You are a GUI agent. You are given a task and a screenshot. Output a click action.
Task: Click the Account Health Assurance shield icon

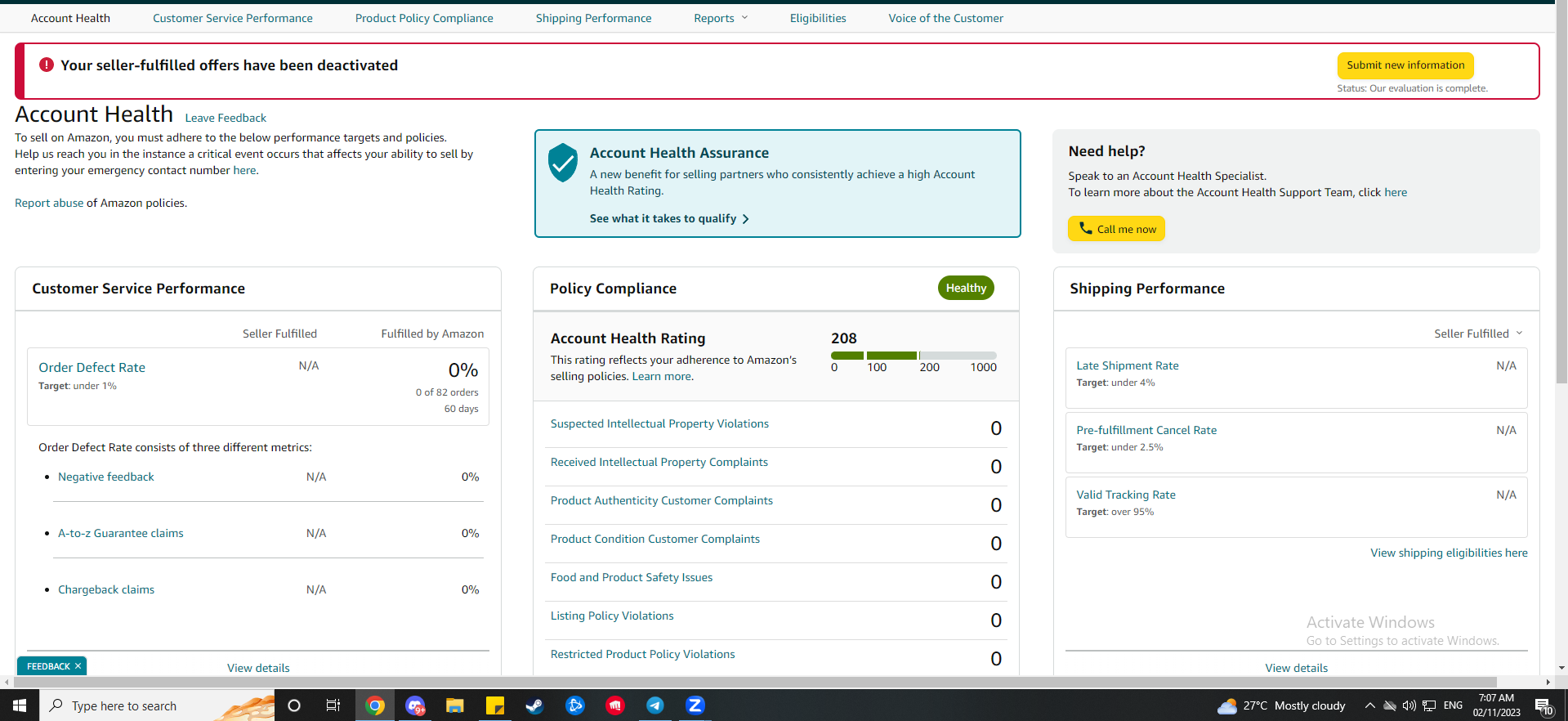pos(563,162)
